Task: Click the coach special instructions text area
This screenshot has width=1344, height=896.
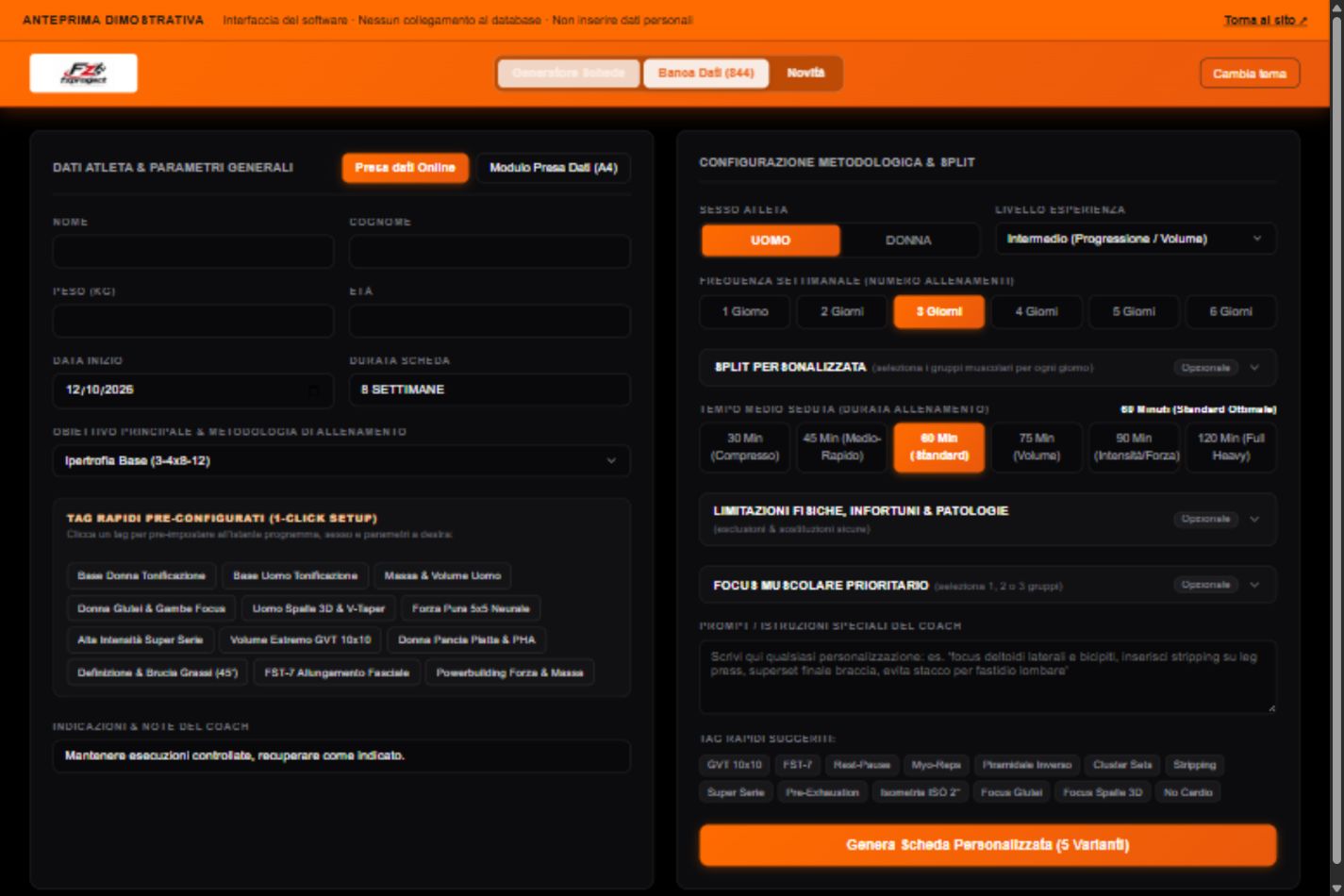Action: pyautogui.click(x=987, y=676)
